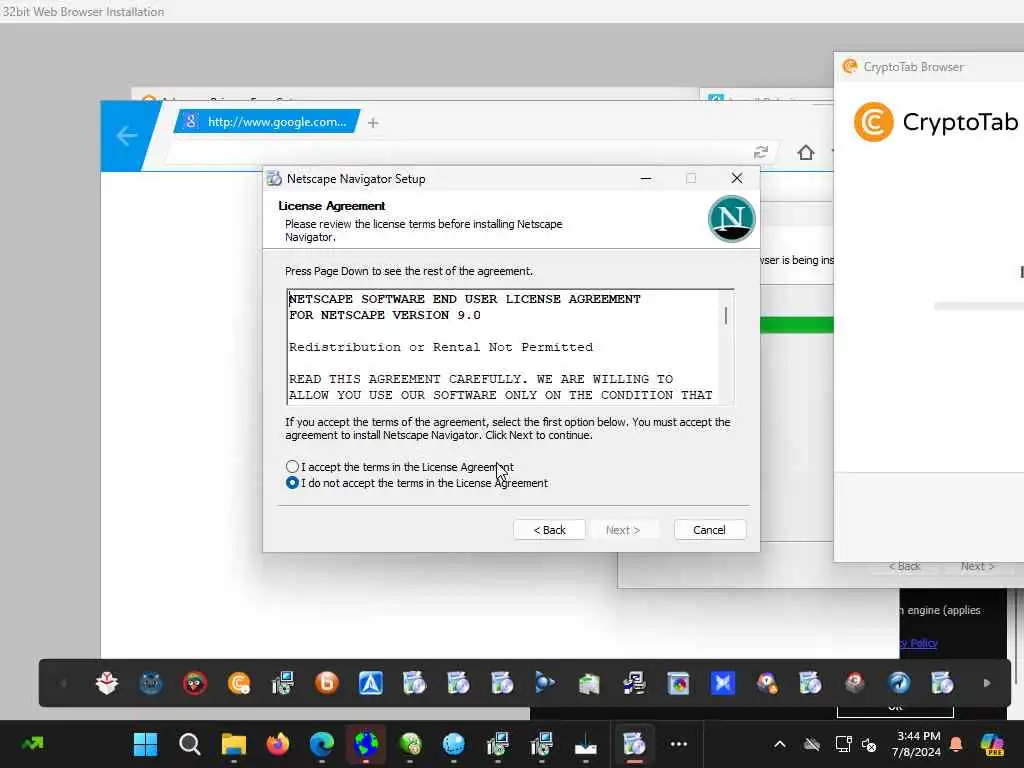Image resolution: width=1024 pixels, height=768 pixels.
Task: Open the red and gray dock icon
Action: (854, 683)
